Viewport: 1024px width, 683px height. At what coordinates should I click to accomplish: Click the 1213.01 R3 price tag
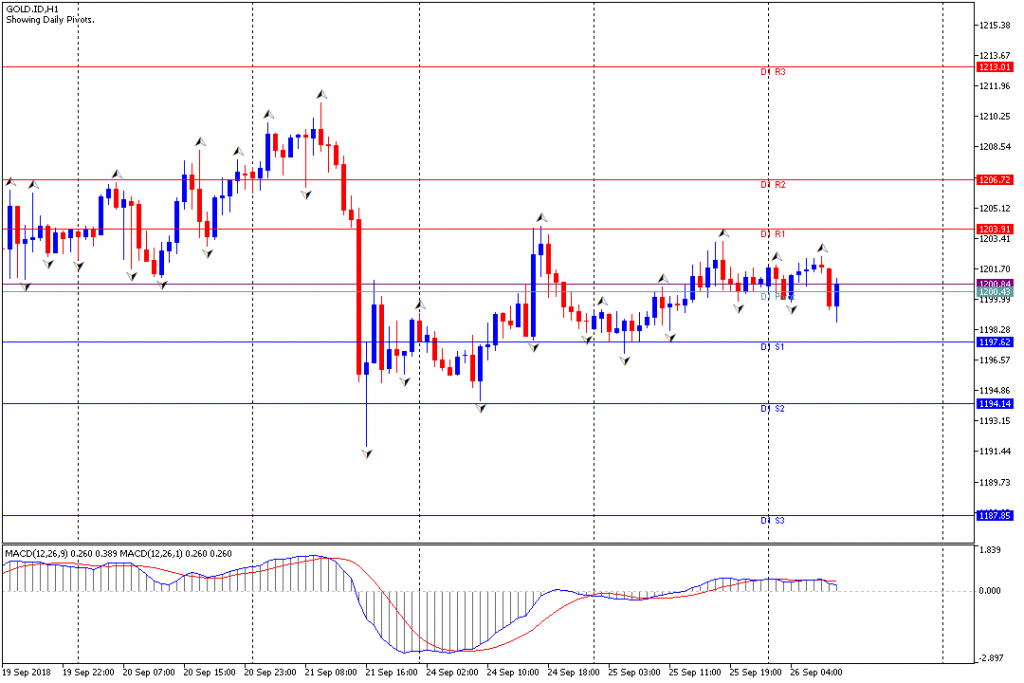[x=994, y=67]
